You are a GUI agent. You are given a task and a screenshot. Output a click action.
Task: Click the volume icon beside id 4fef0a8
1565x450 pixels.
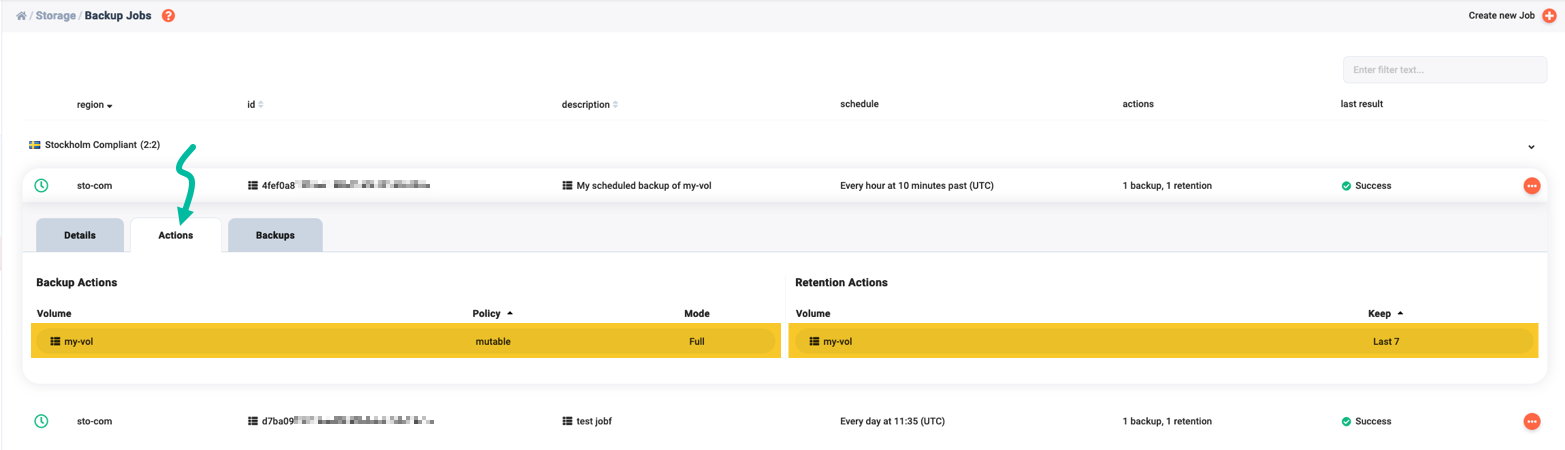(252, 186)
